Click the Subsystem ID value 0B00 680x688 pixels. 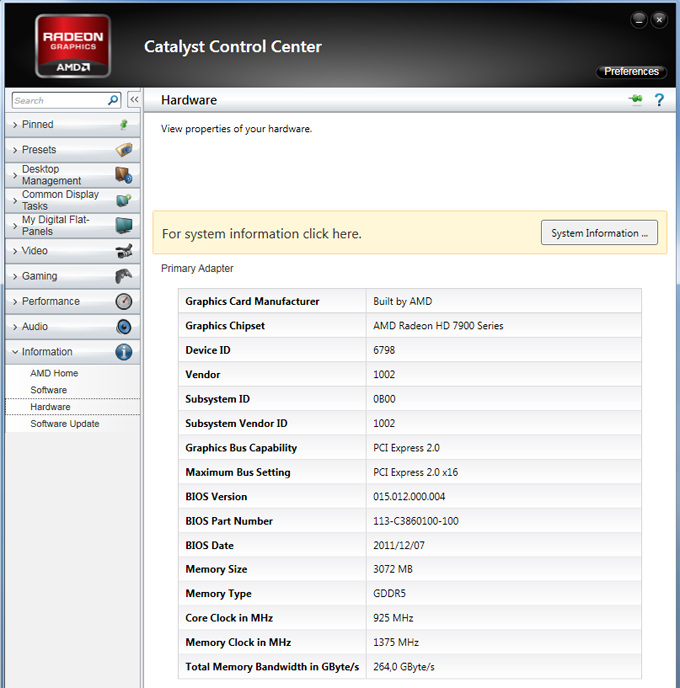click(384, 399)
